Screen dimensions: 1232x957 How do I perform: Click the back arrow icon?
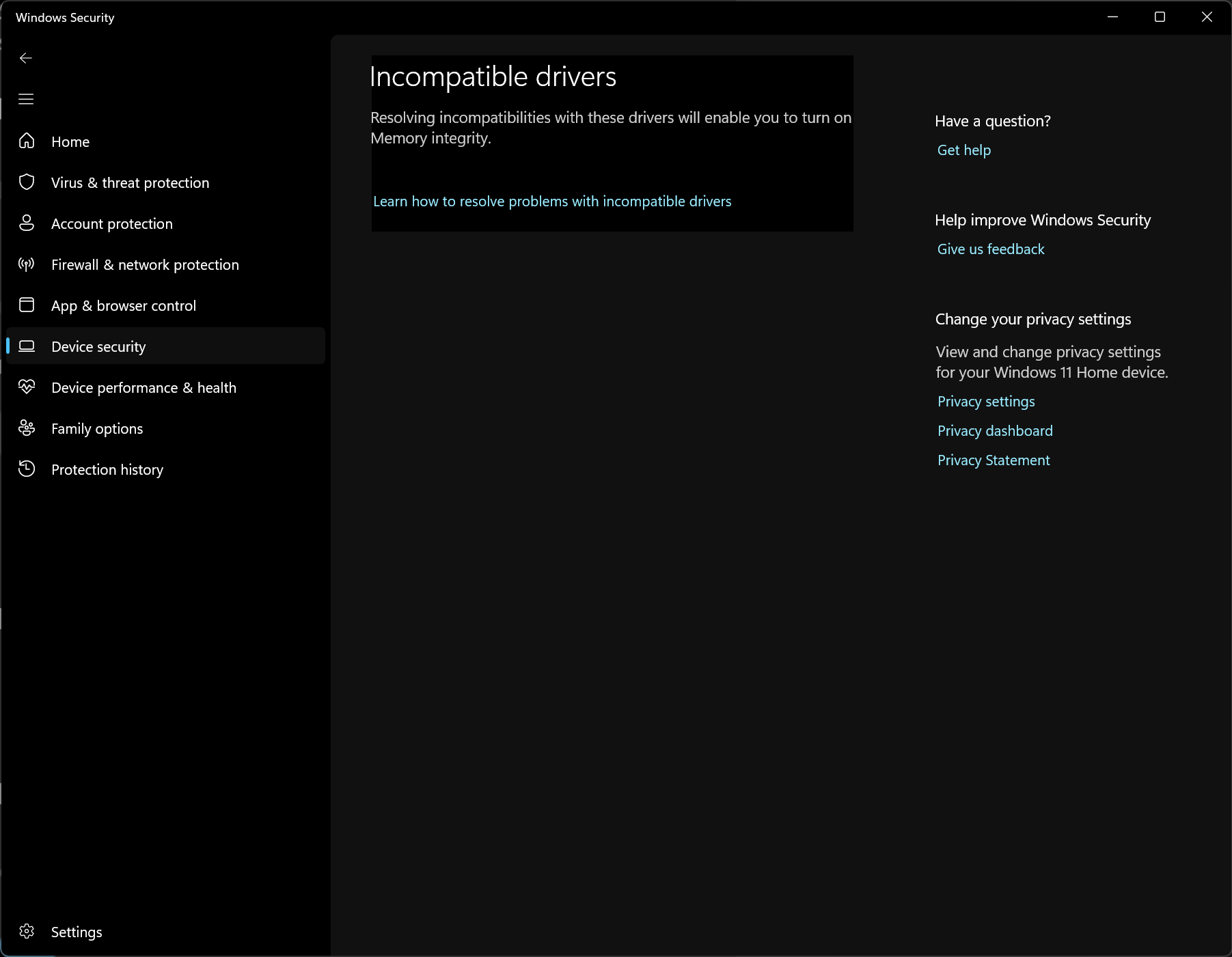click(26, 58)
